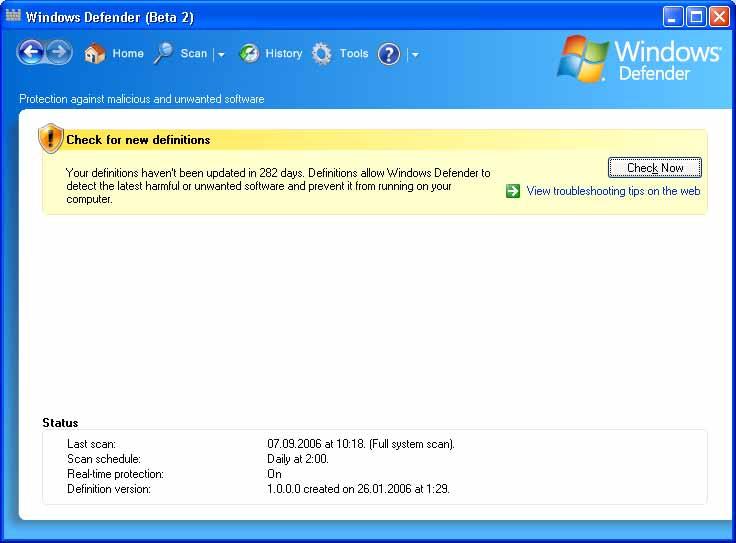Click the green arrow beside troubleshooting tips
The width and height of the screenshot is (736, 543).
[513, 191]
